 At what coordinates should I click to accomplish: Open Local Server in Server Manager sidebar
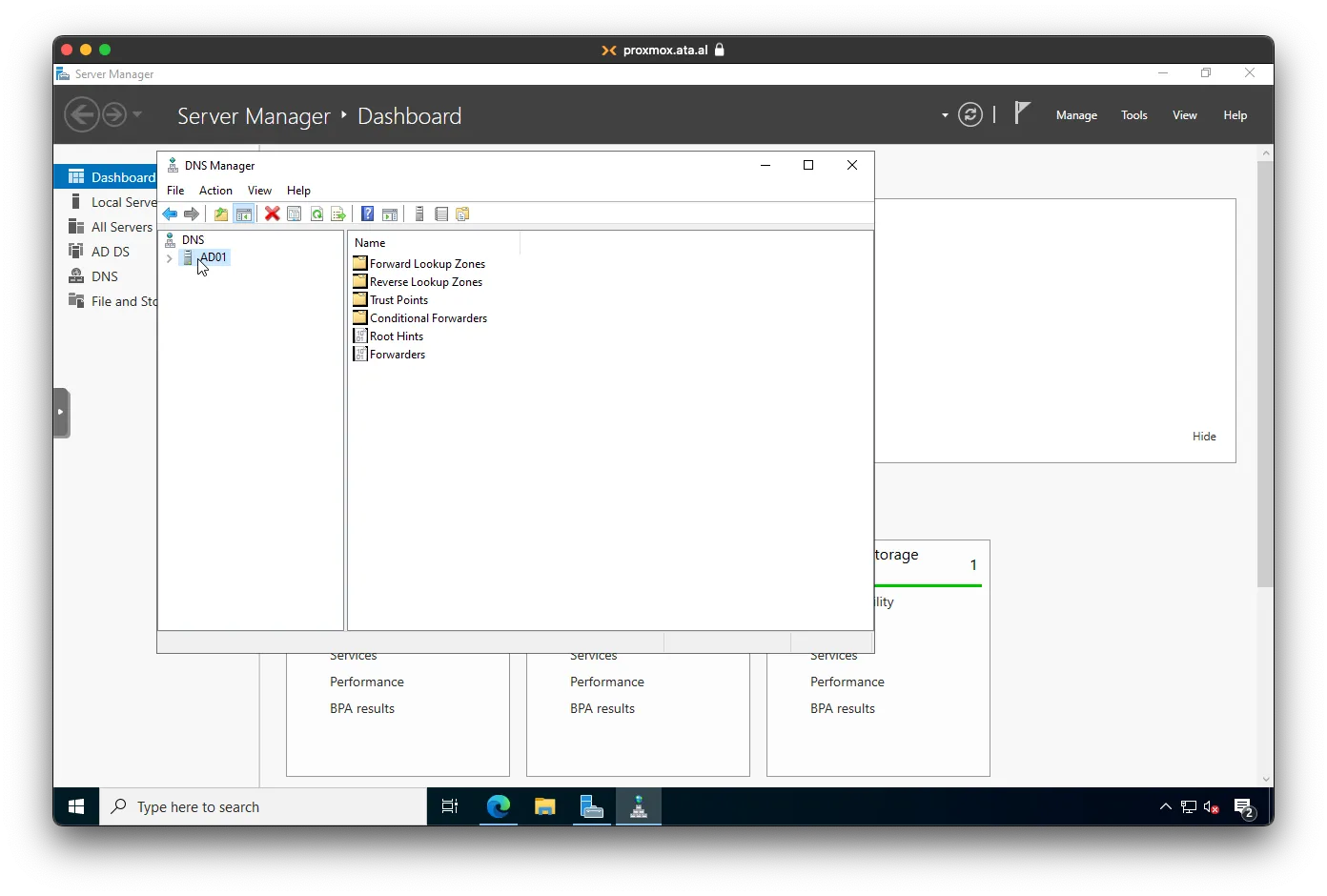[x=105, y=202]
